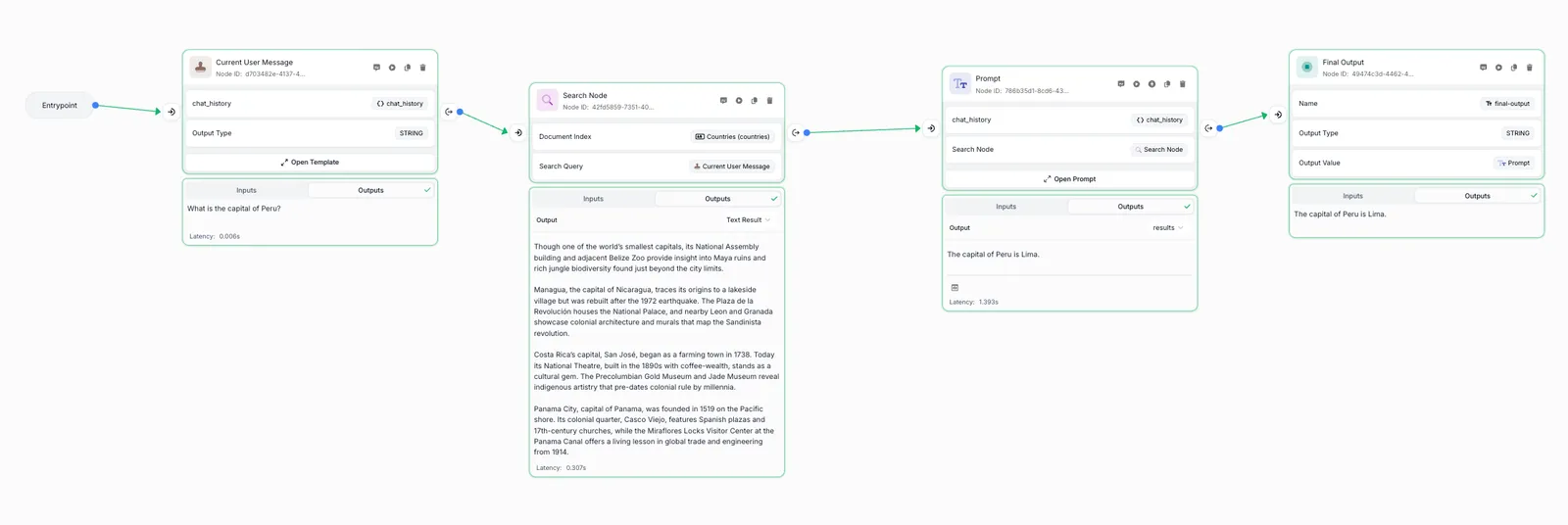Duplicate the Final Output node
Viewport: 1568px width, 525px height.
[x=1514, y=68]
